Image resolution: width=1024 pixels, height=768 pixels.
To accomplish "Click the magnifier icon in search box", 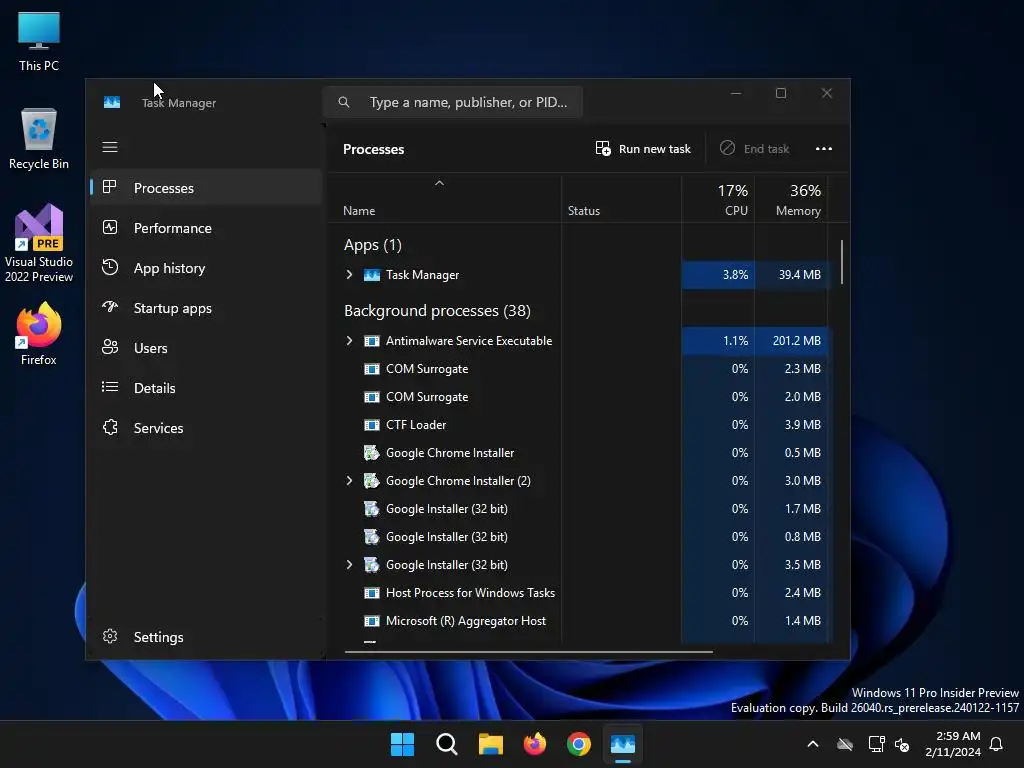I will [x=344, y=102].
